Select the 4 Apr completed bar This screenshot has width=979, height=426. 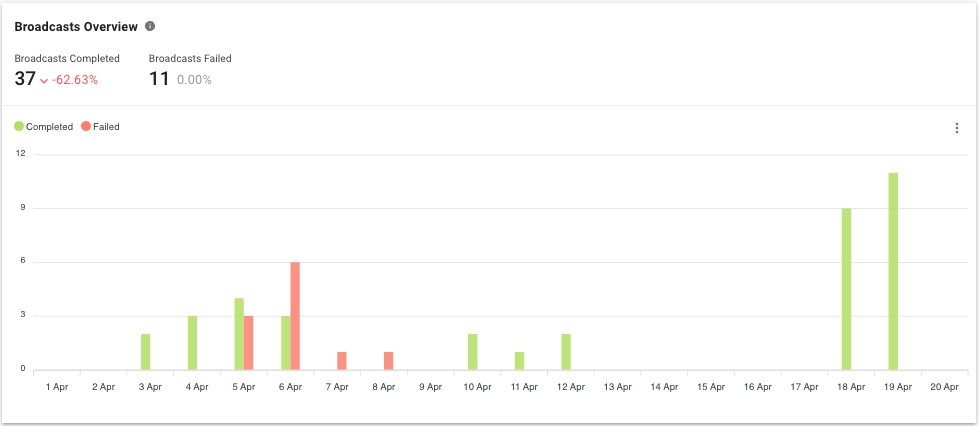click(x=192, y=343)
